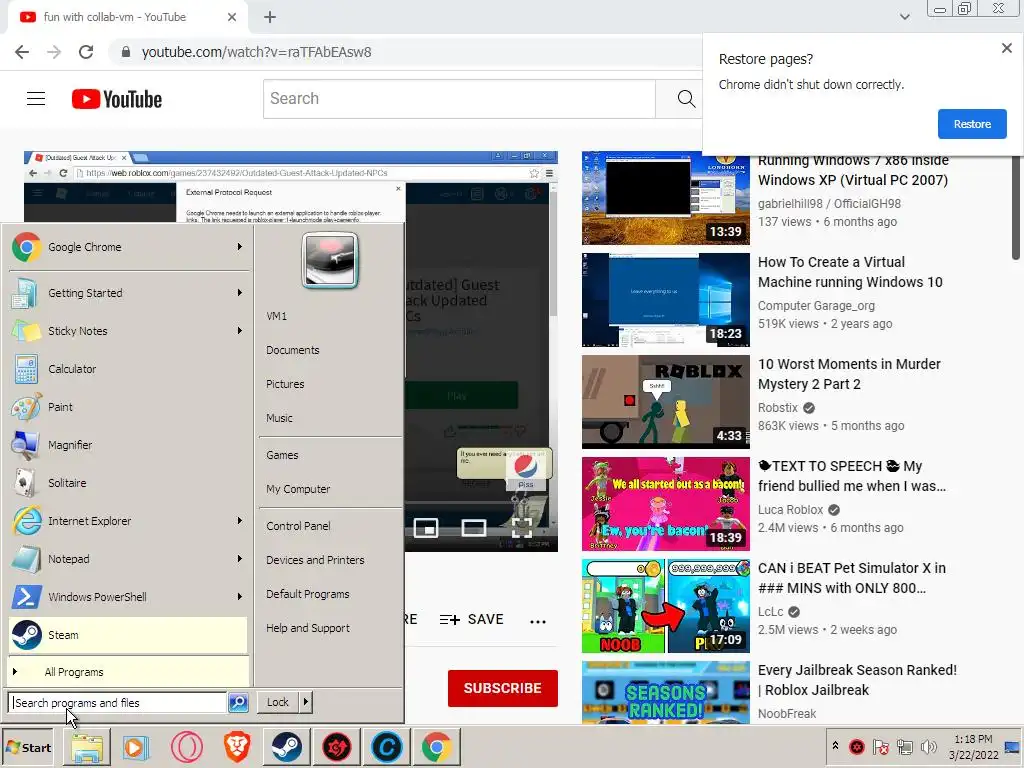Open Help and Support
Screen dimensions: 1024x768
(x=308, y=628)
